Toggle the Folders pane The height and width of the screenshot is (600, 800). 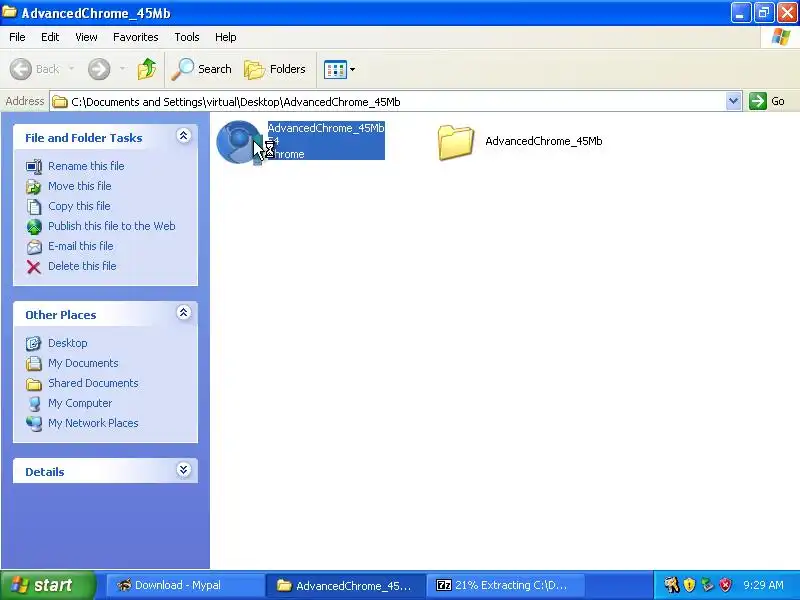(275, 69)
